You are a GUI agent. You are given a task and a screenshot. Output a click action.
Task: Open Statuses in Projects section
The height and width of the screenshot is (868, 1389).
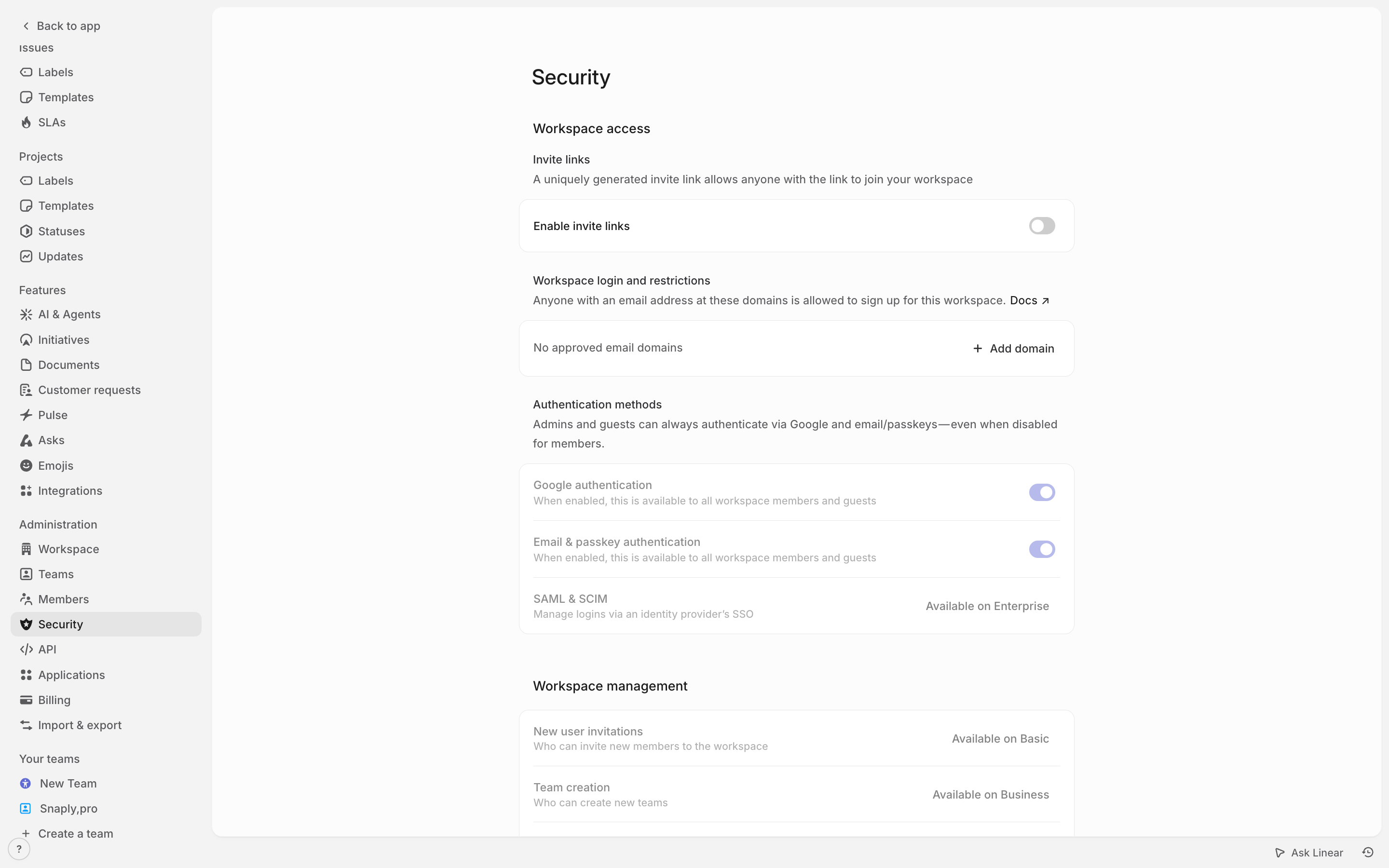click(x=106, y=231)
